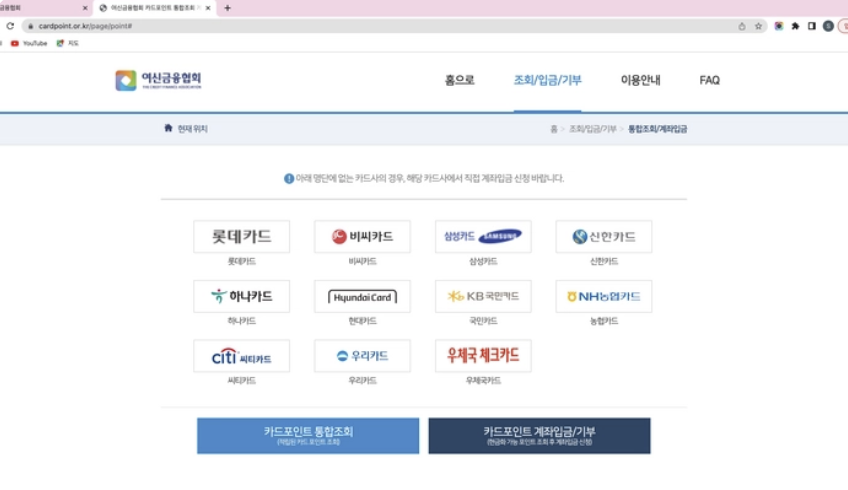
Task: Click the site lock icon in address bar
Action: (x=30, y=26)
